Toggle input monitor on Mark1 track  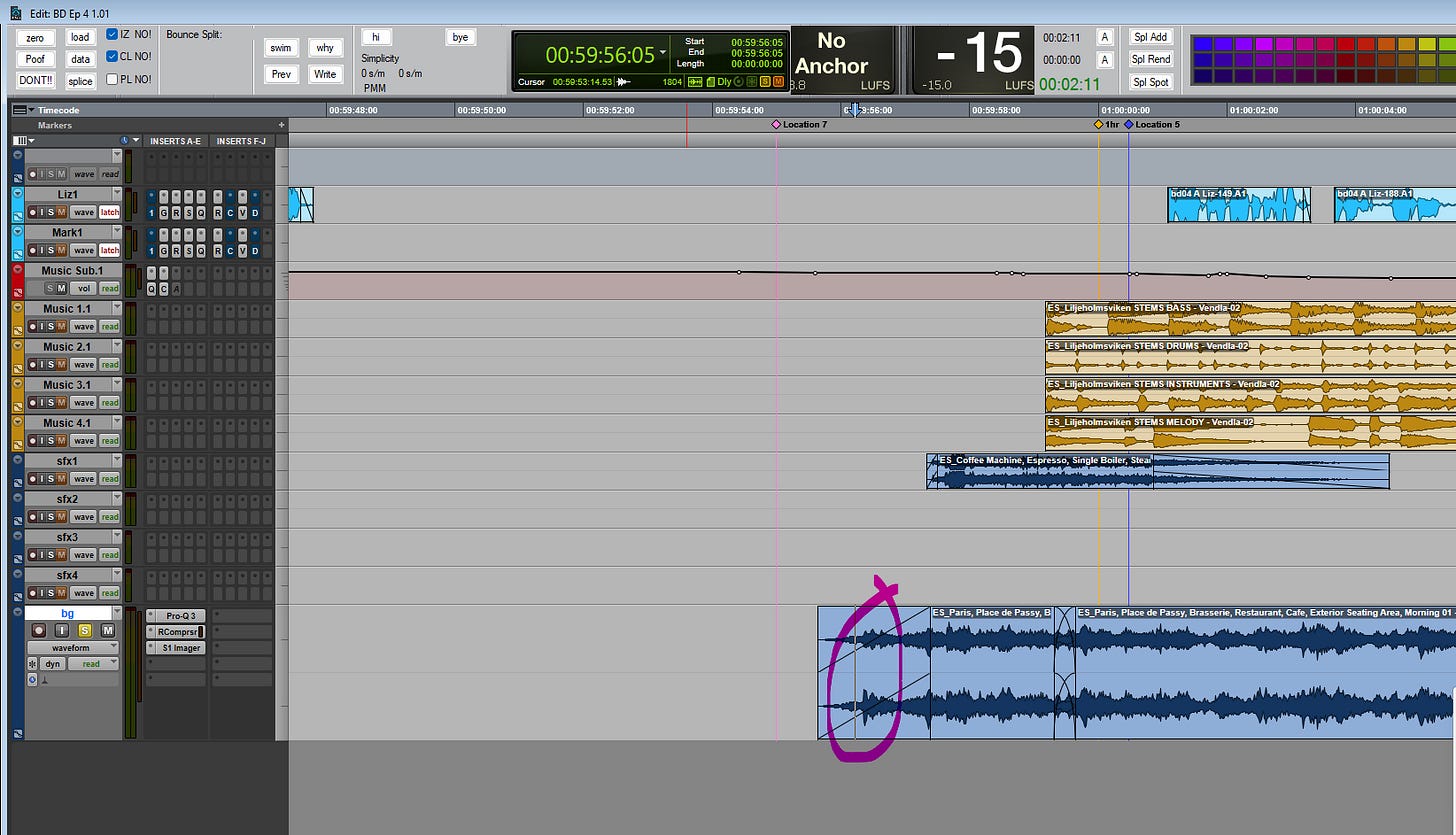[41, 250]
